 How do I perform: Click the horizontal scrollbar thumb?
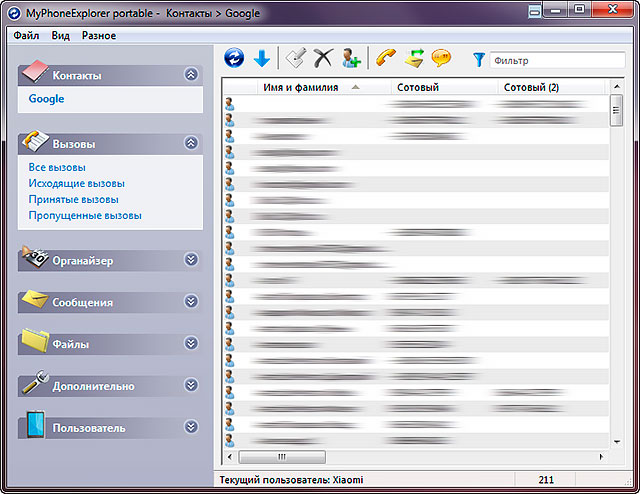point(282,456)
